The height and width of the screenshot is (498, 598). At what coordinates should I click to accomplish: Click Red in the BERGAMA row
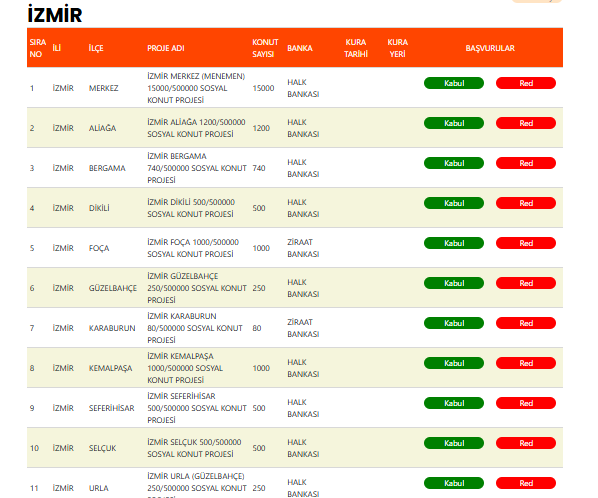click(x=526, y=163)
